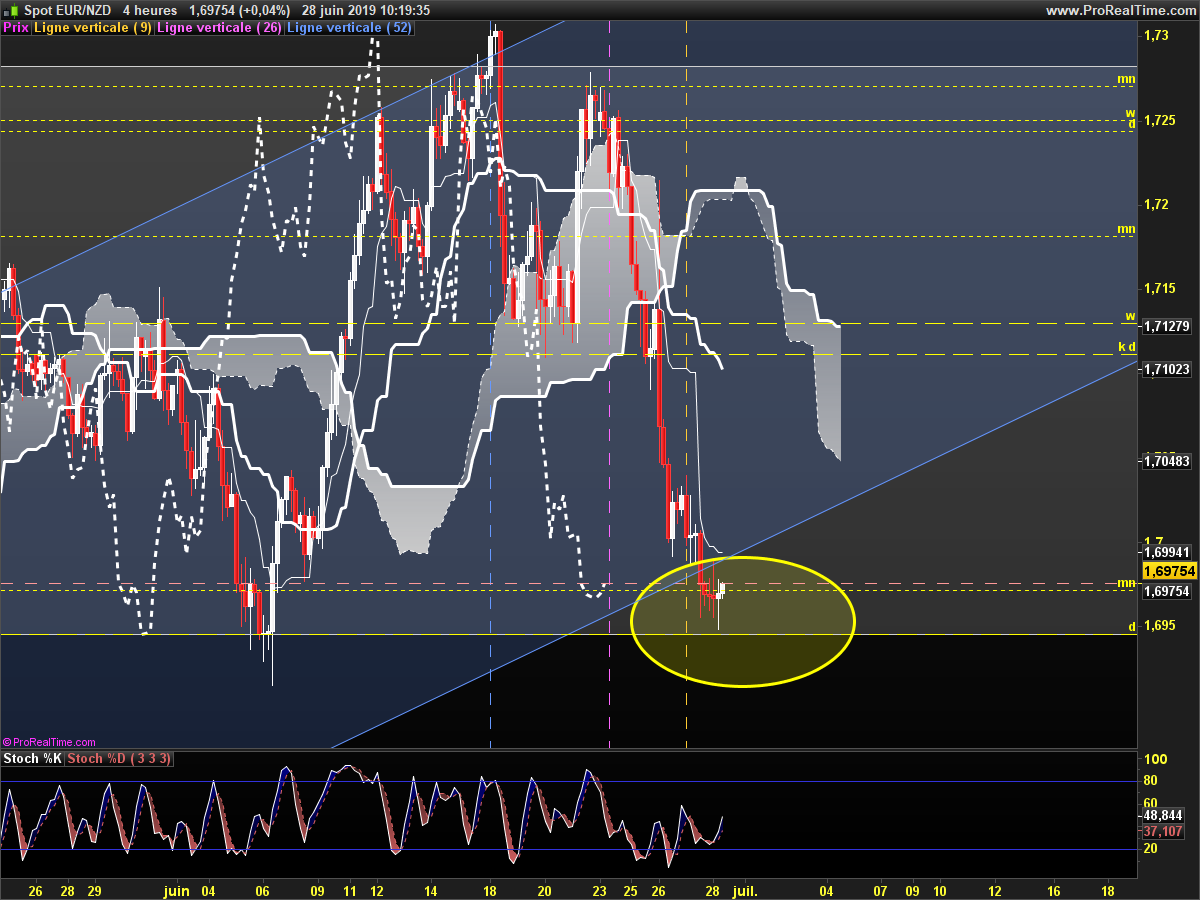1200x900 pixels.
Task: Select the Ligne verticale (52) label
Action: tap(350, 28)
